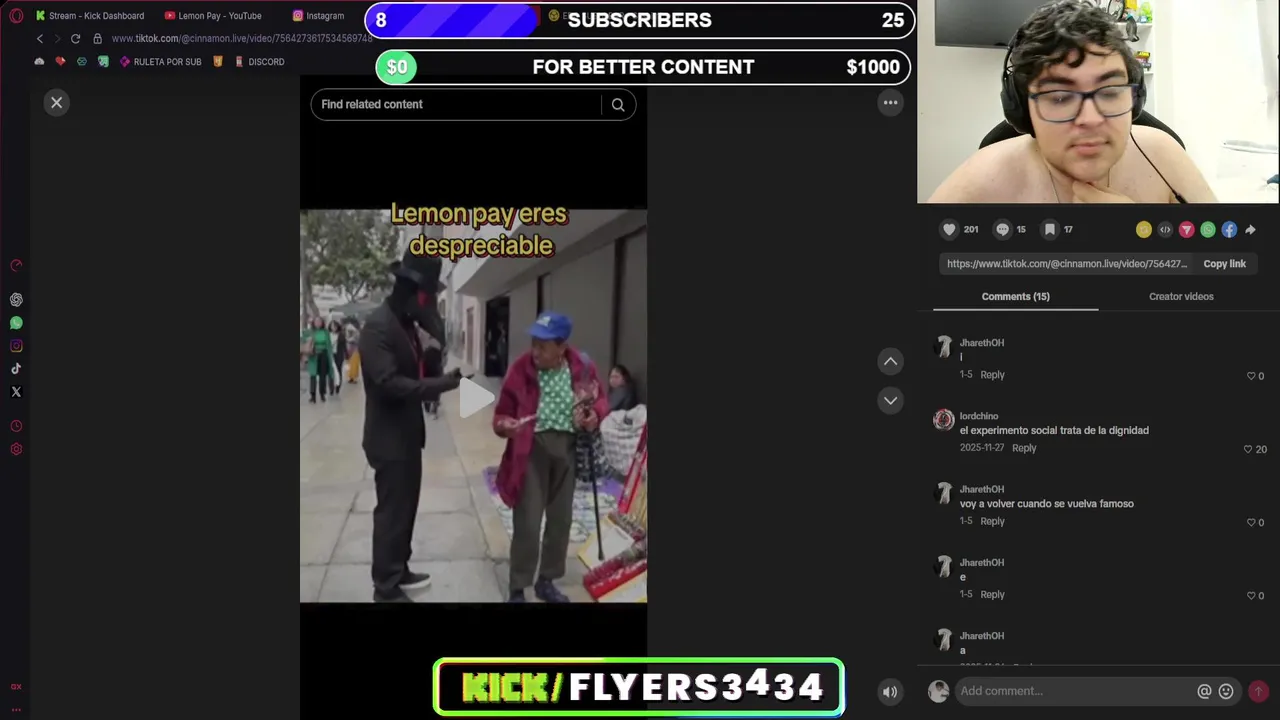Like the comment "voy a volver cuando se vuelva famoso"
Viewport: 1280px width, 720px height.
[1251, 522]
